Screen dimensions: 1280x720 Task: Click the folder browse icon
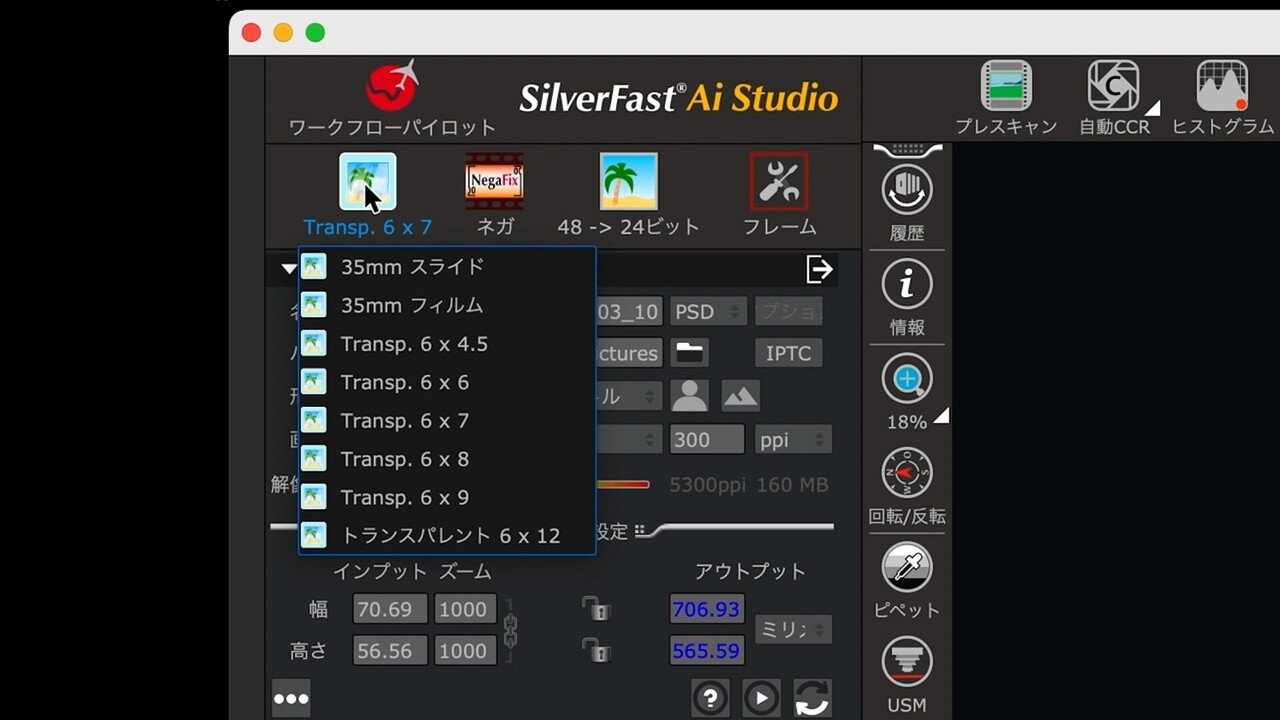tap(690, 353)
